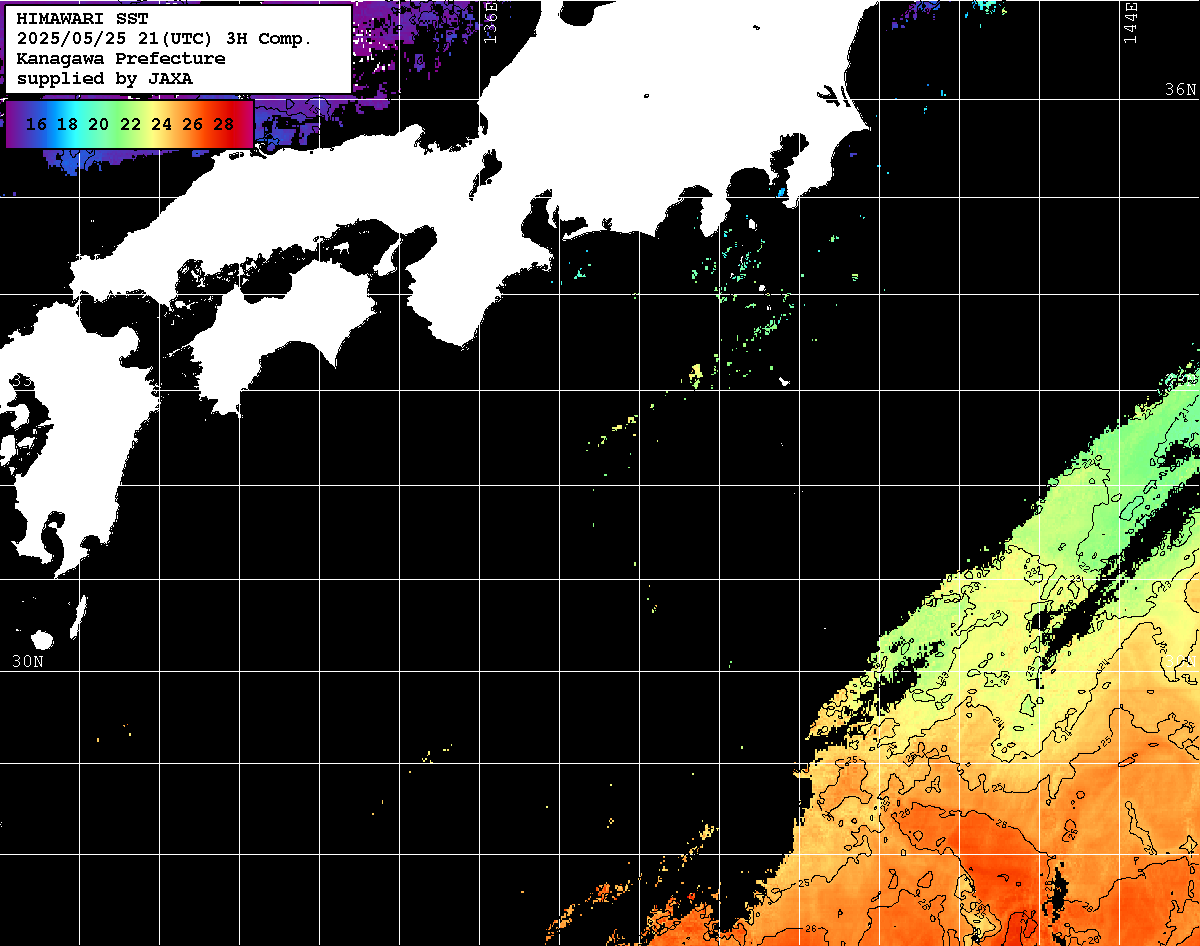Viewport: 1200px width, 946px height.
Task: Pick the 24 value on the color scale
Action: tap(161, 125)
